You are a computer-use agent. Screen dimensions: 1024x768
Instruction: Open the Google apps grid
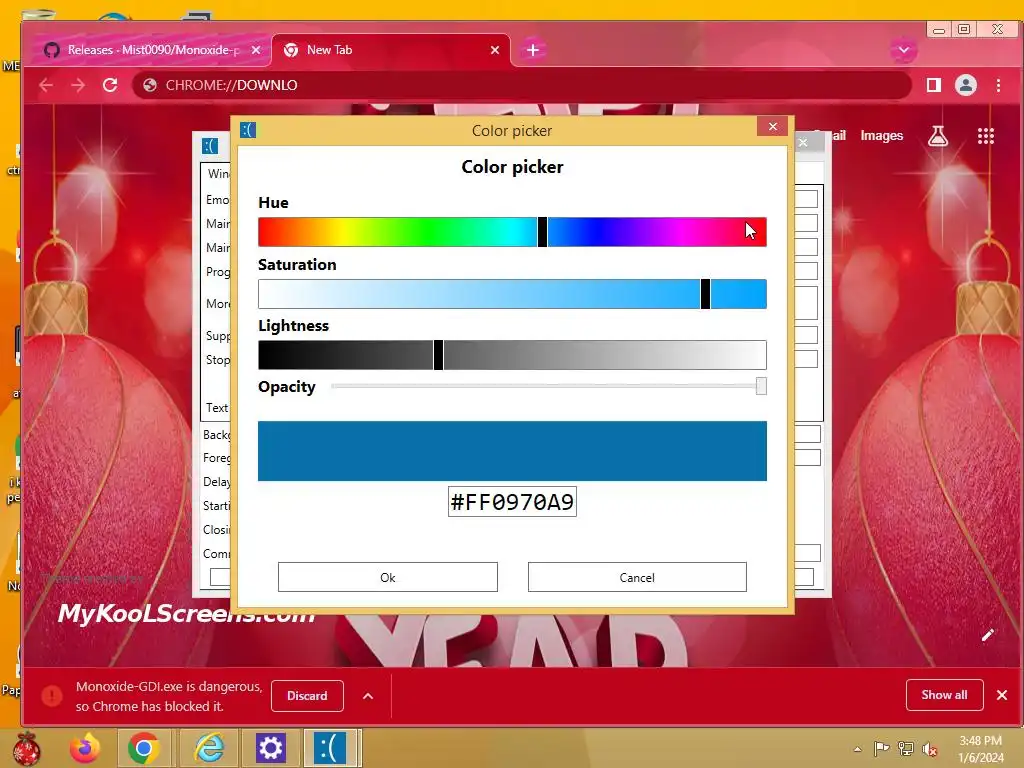point(985,136)
